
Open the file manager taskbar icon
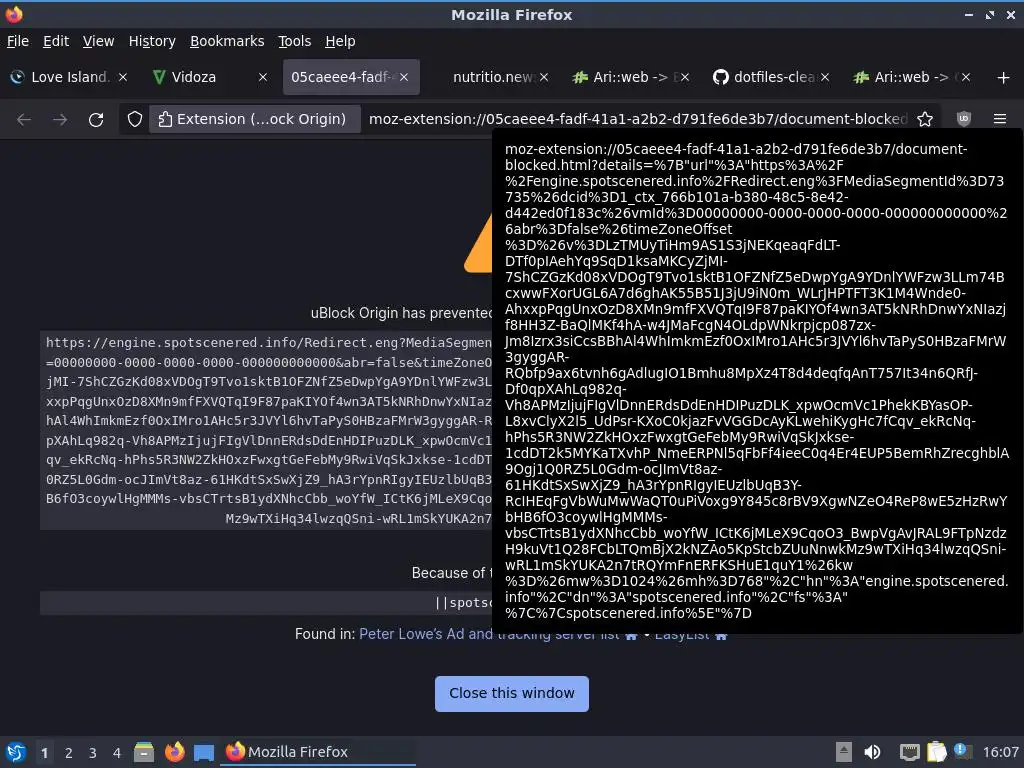pos(144,752)
